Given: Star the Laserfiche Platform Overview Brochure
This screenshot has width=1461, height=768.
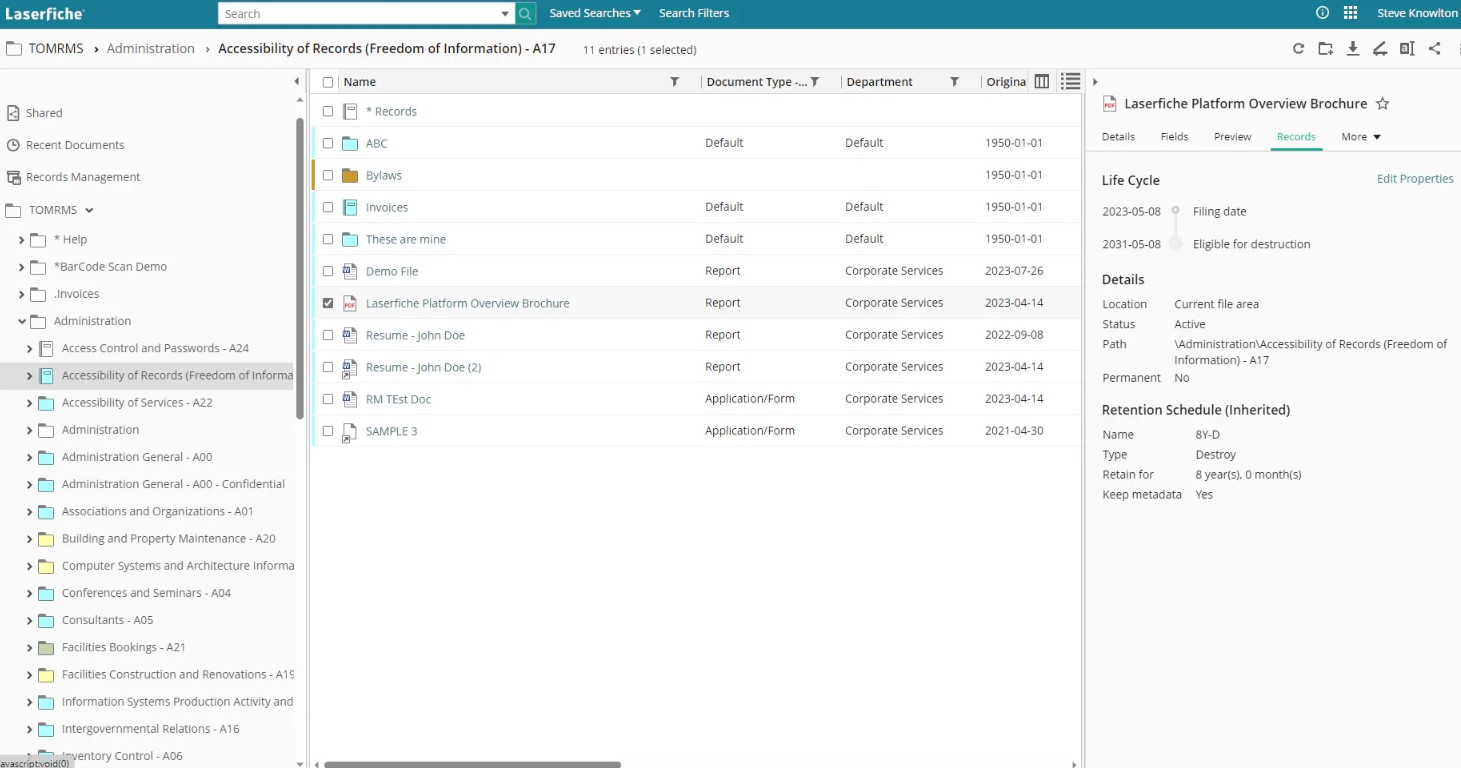Looking at the screenshot, I should click(x=1383, y=104).
